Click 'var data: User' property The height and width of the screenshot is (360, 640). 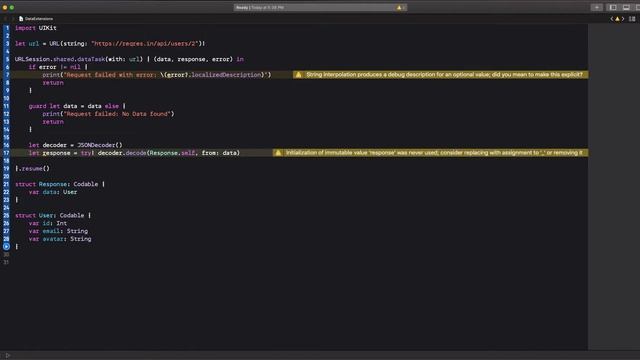pyautogui.click(x=53, y=192)
